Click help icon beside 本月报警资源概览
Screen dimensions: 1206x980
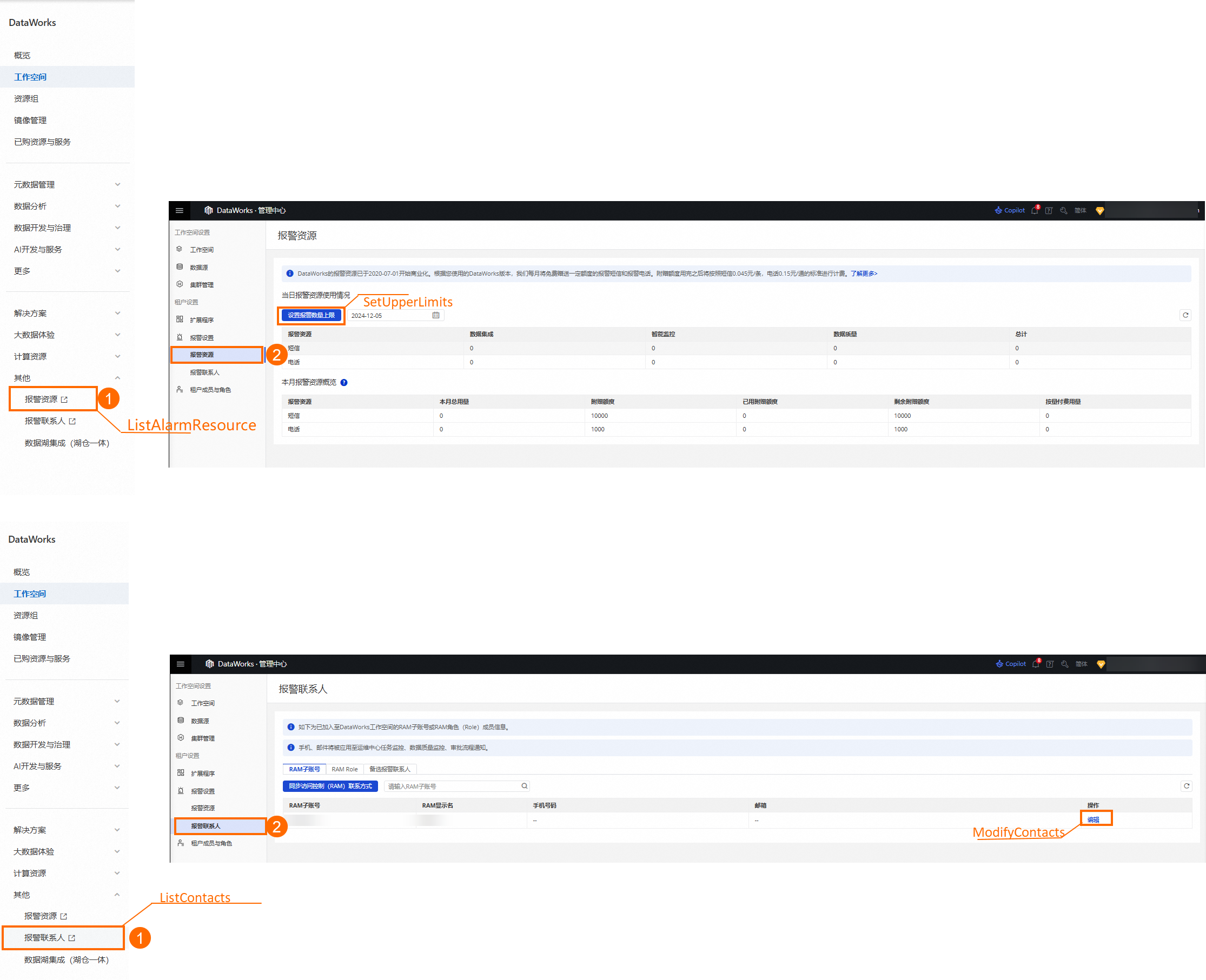[x=344, y=383]
